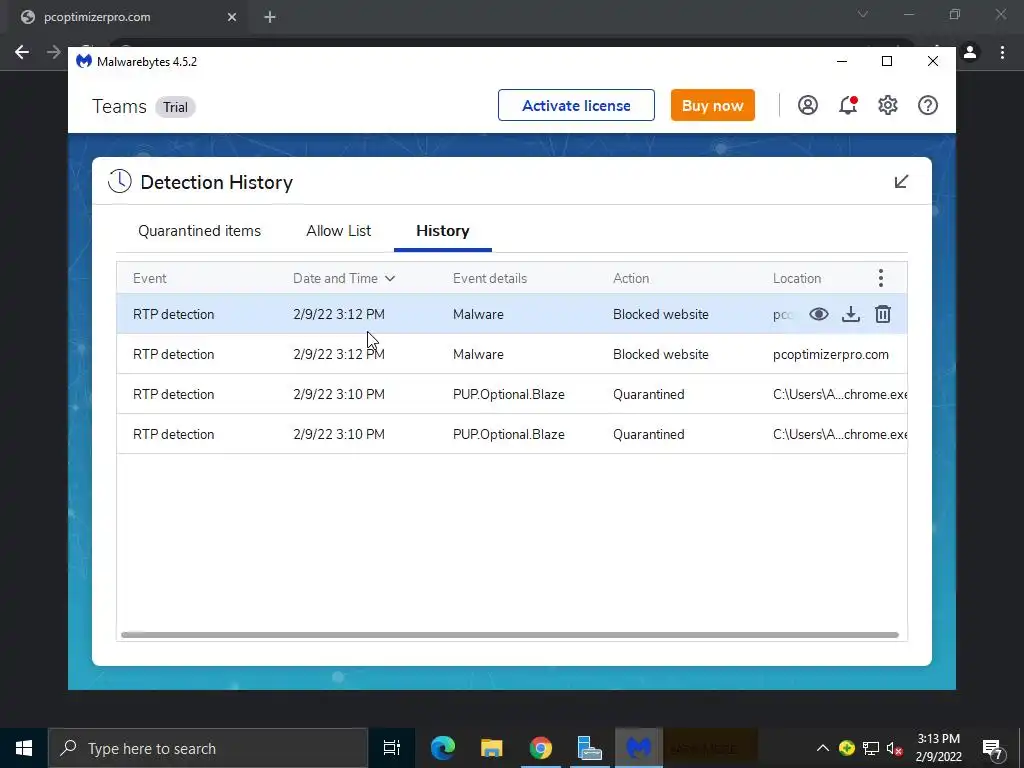Click the Malwarebytes logo in title bar
Screen dimensions: 1024x768
[x=84, y=61]
